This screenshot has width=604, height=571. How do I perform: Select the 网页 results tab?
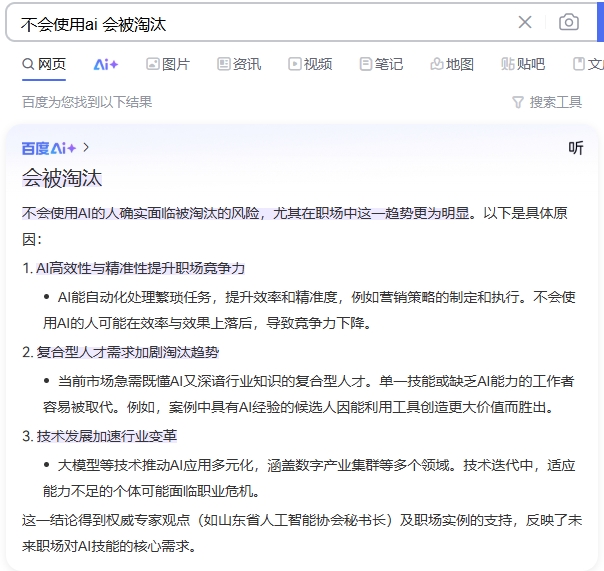click(44, 64)
